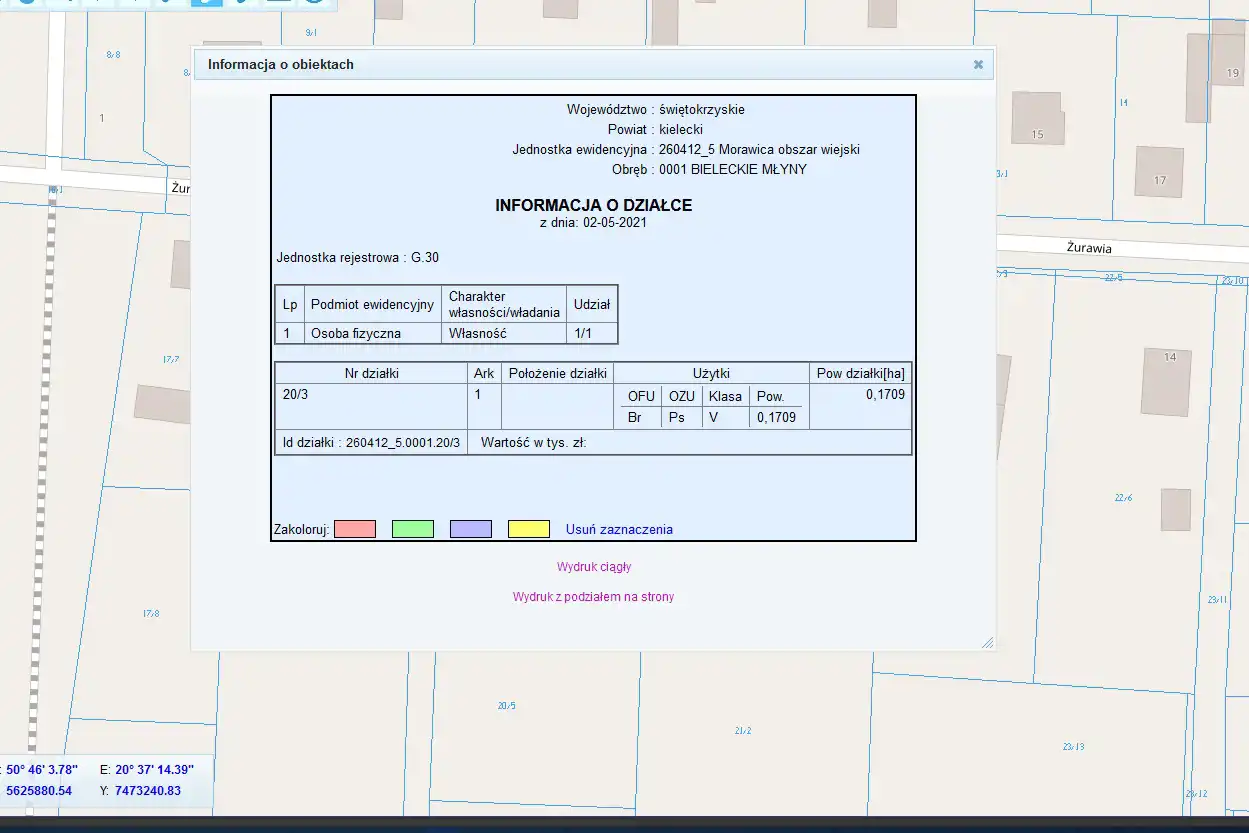Click the E longitude coordinate value
Viewport: 1249px width, 833px height.
pos(154,770)
